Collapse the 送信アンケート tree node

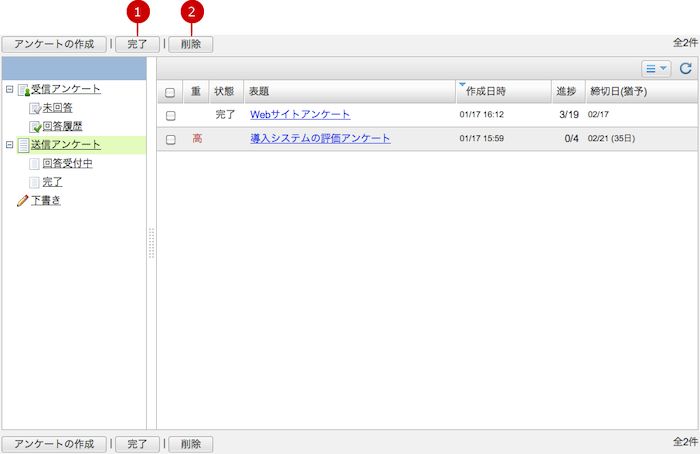(9, 145)
